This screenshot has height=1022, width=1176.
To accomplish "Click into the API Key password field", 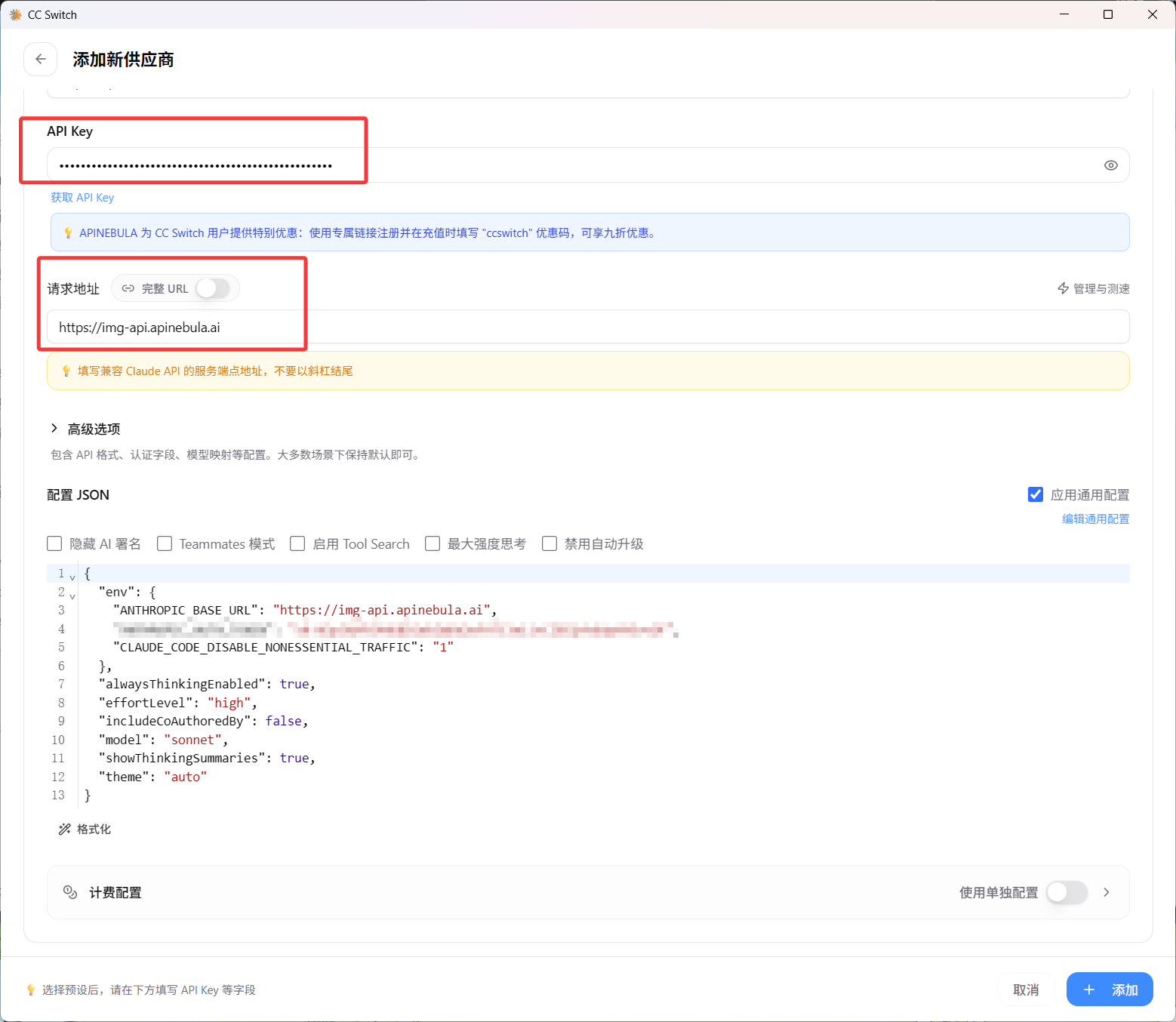I will [x=588, y=165].
